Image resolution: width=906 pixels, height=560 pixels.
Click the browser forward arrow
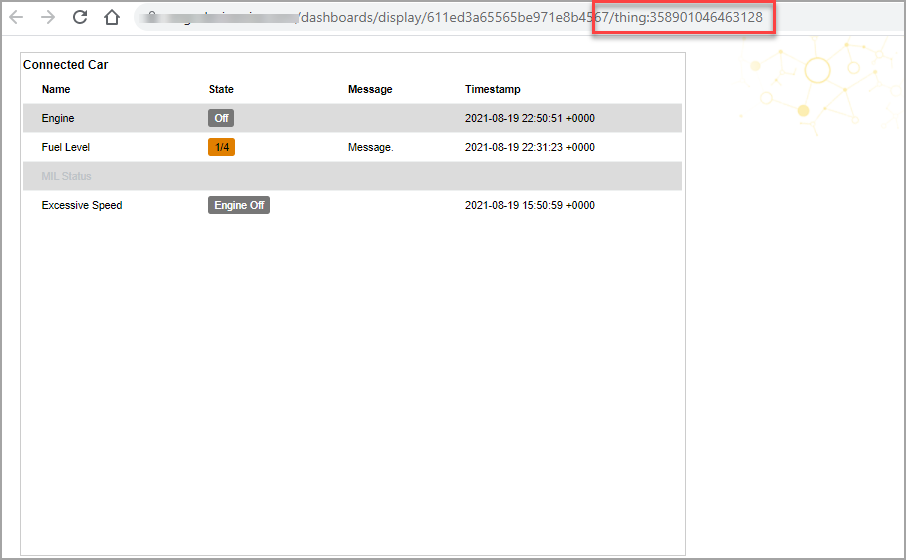[x=48, y=17]
